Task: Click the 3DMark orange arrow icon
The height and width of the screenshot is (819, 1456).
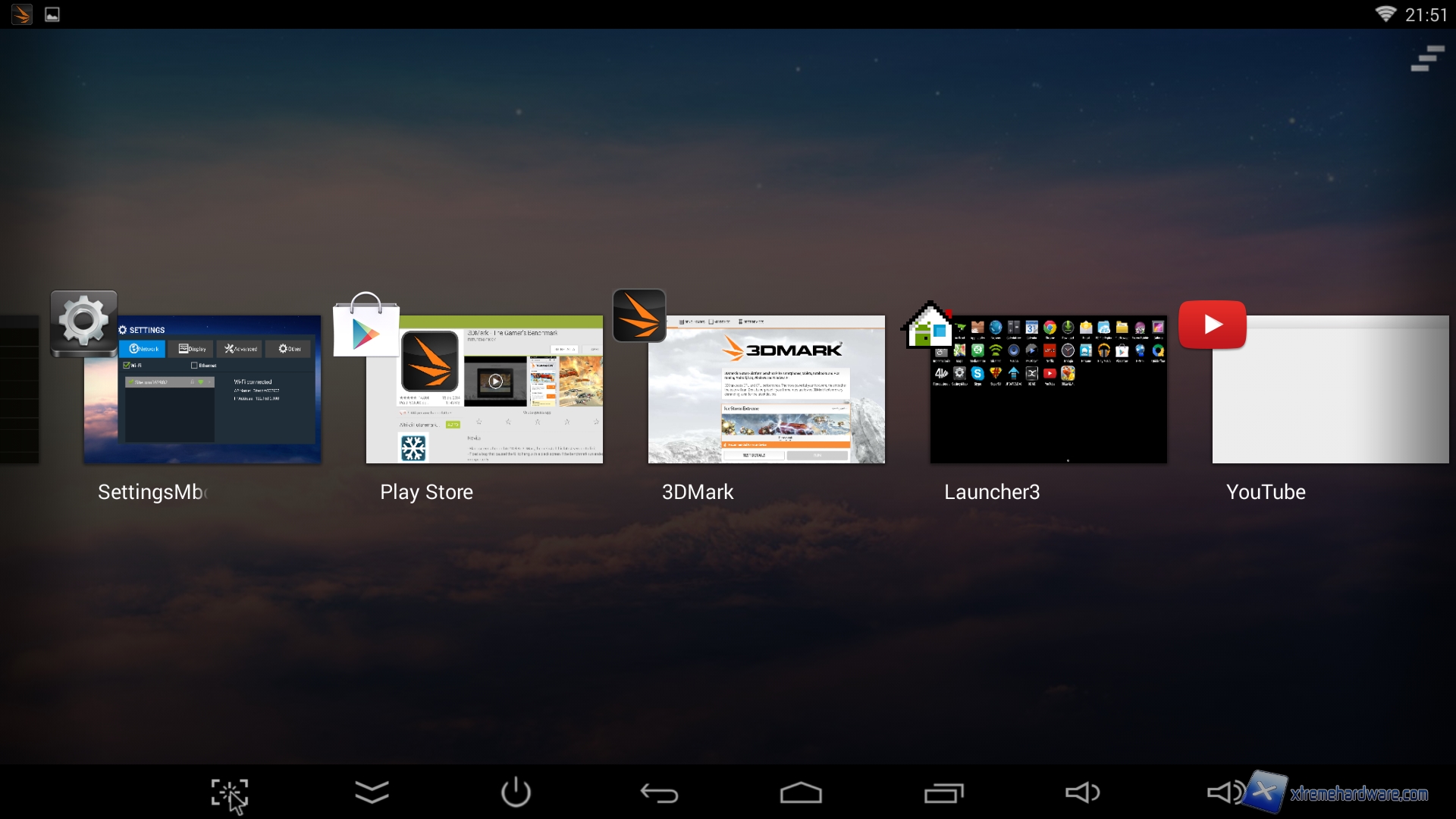Action: click(x=639, y=315)
